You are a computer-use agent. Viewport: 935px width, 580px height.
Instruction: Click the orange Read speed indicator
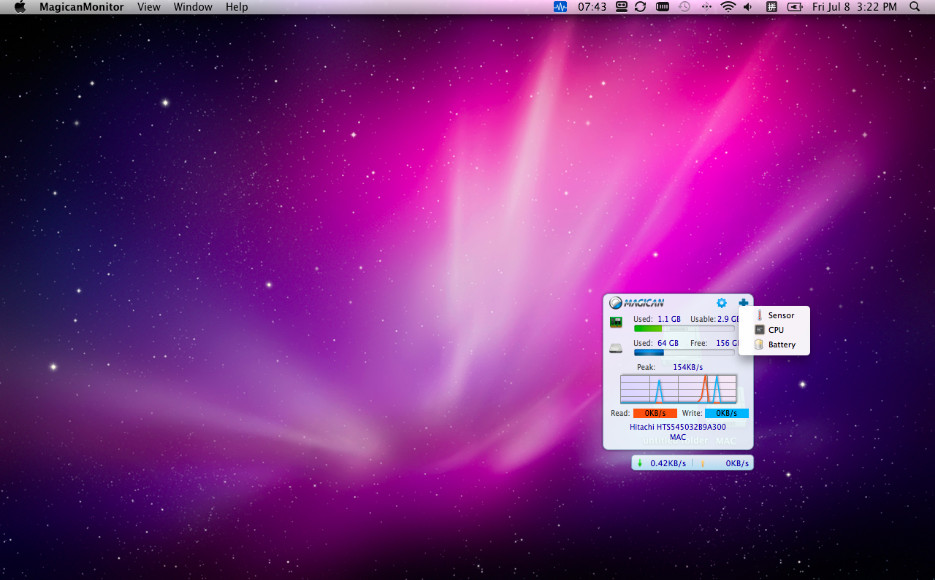point(654,413)
